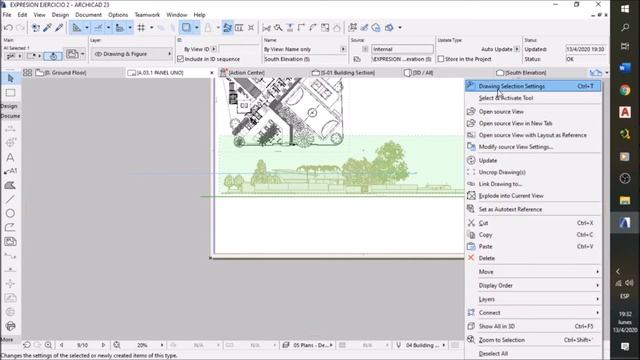Choose Explode into Current View
Screen dimensions: 640x360
coord(533,196)
